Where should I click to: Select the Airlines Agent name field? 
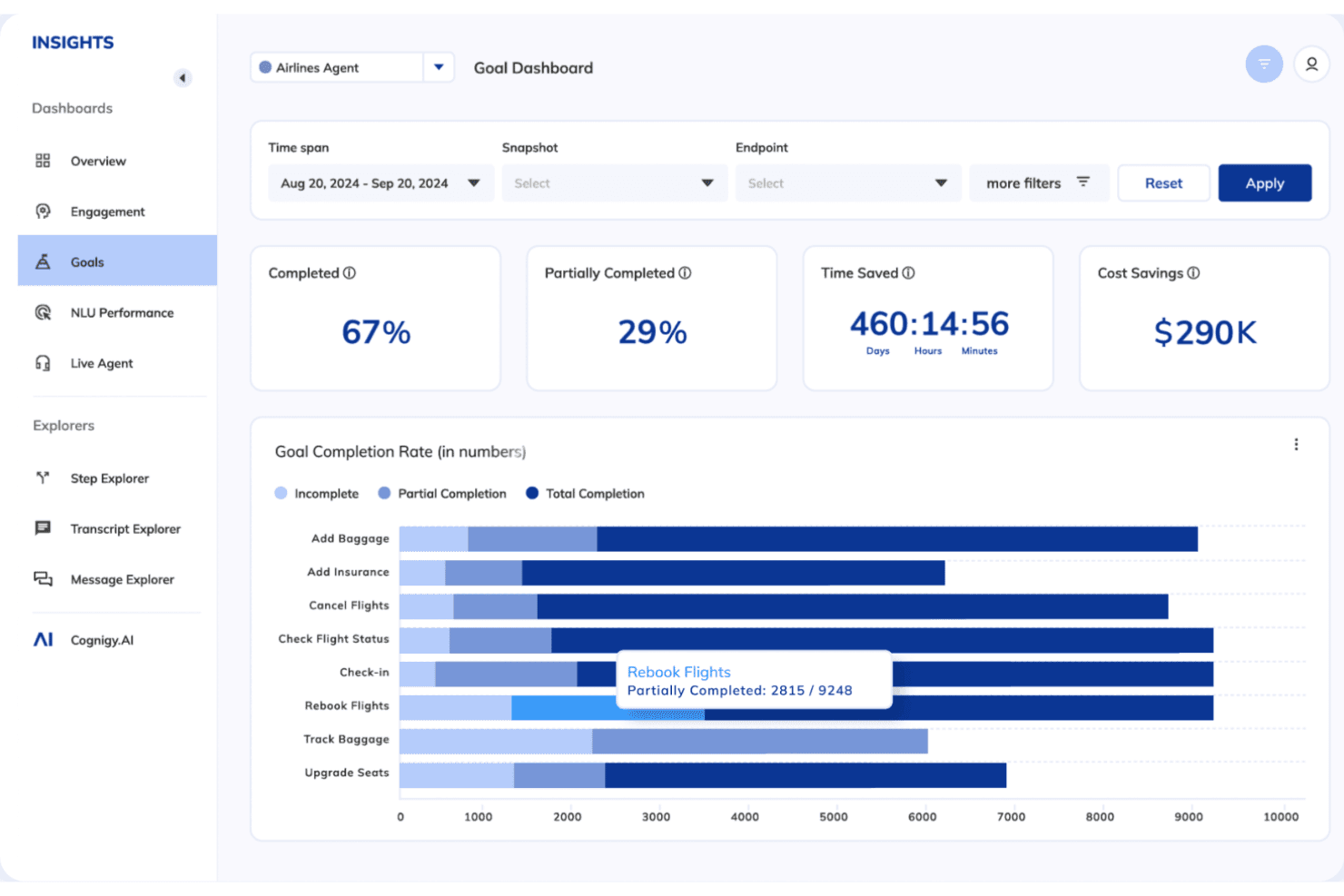tap(337, 67)
